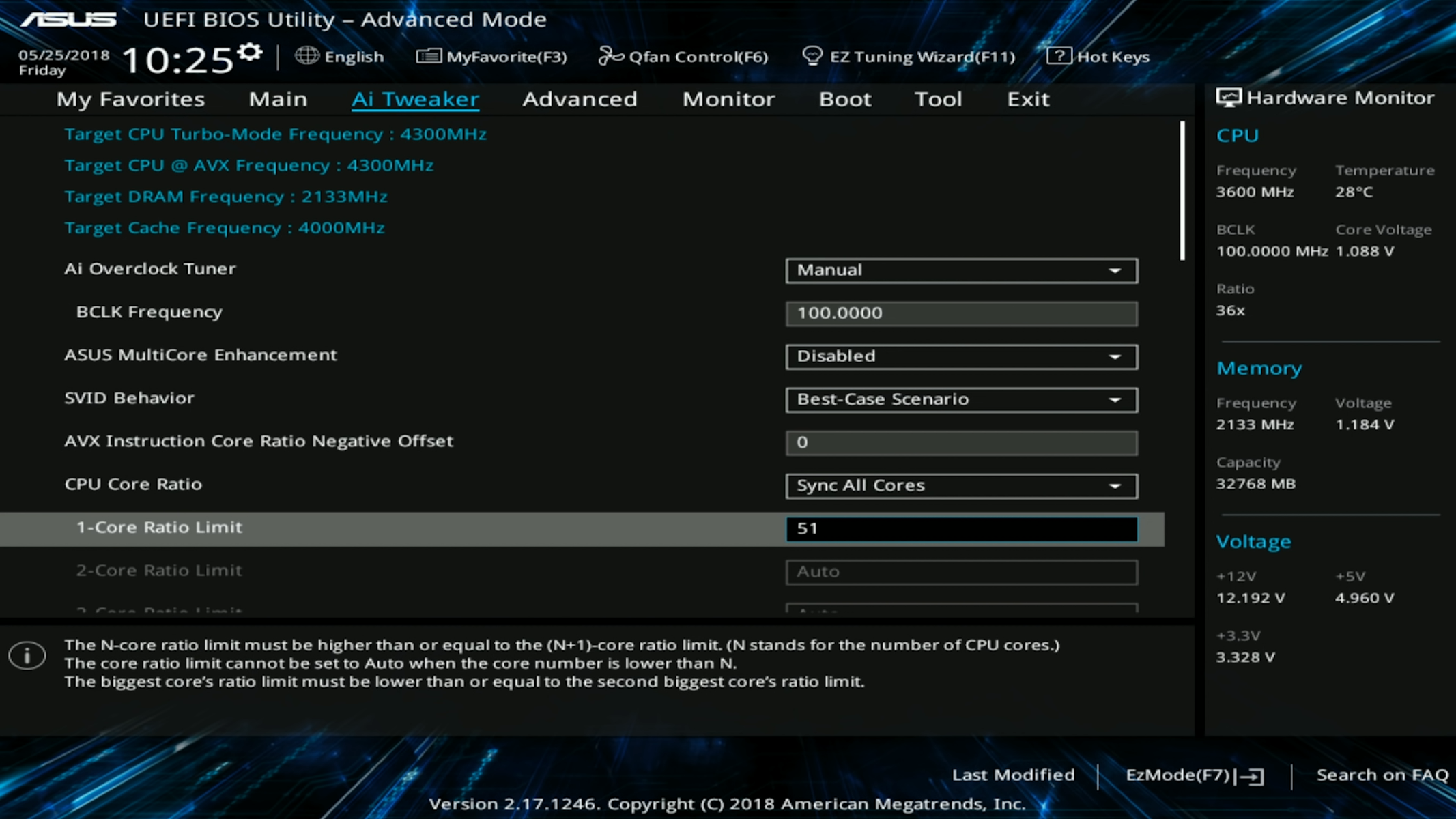Open SVID Behavior dropdown
The width and height of the screenshot is (1456, 819).
tap(961, 399)
